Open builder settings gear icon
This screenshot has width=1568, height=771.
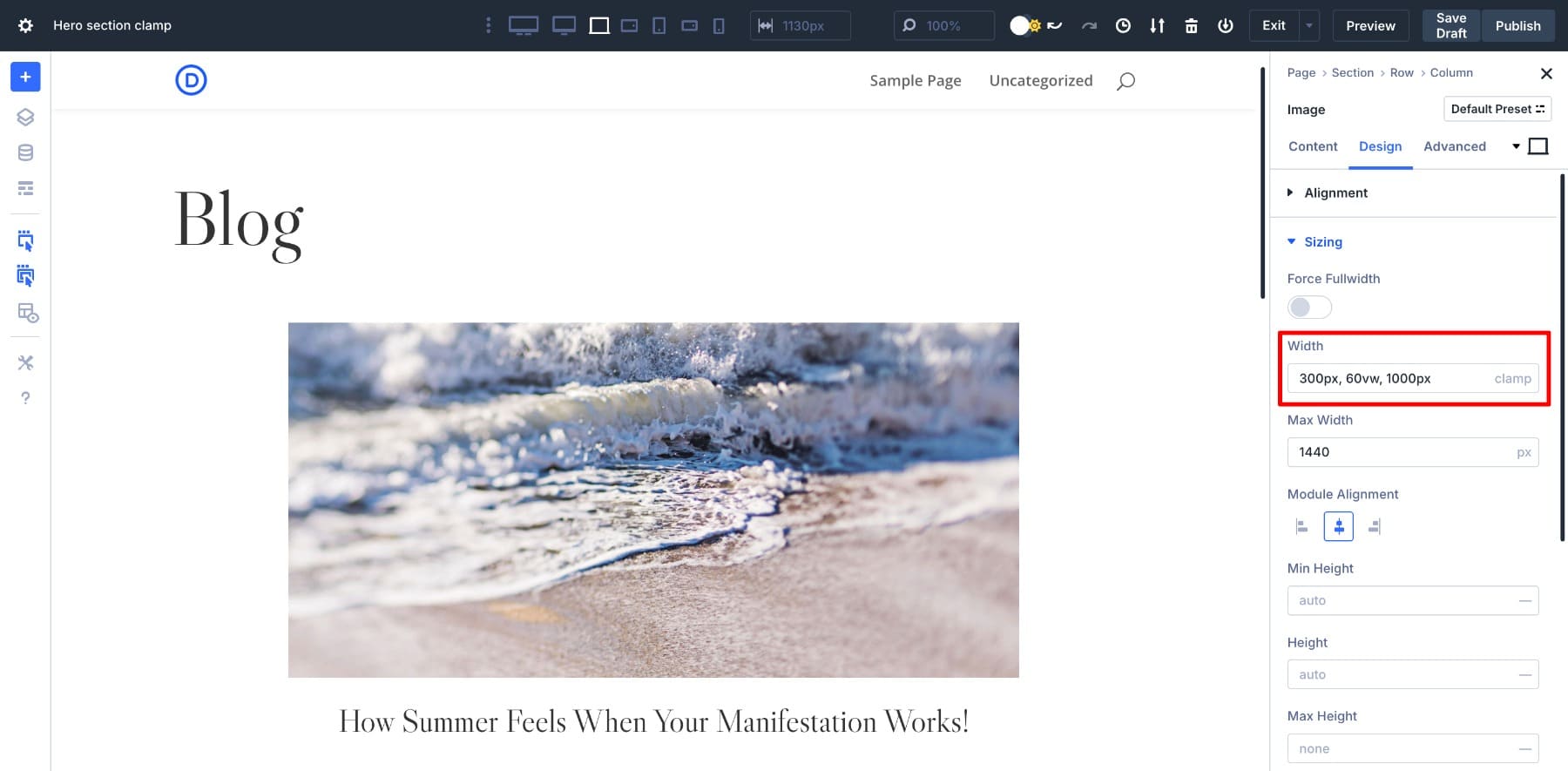(x=25, y=26)
